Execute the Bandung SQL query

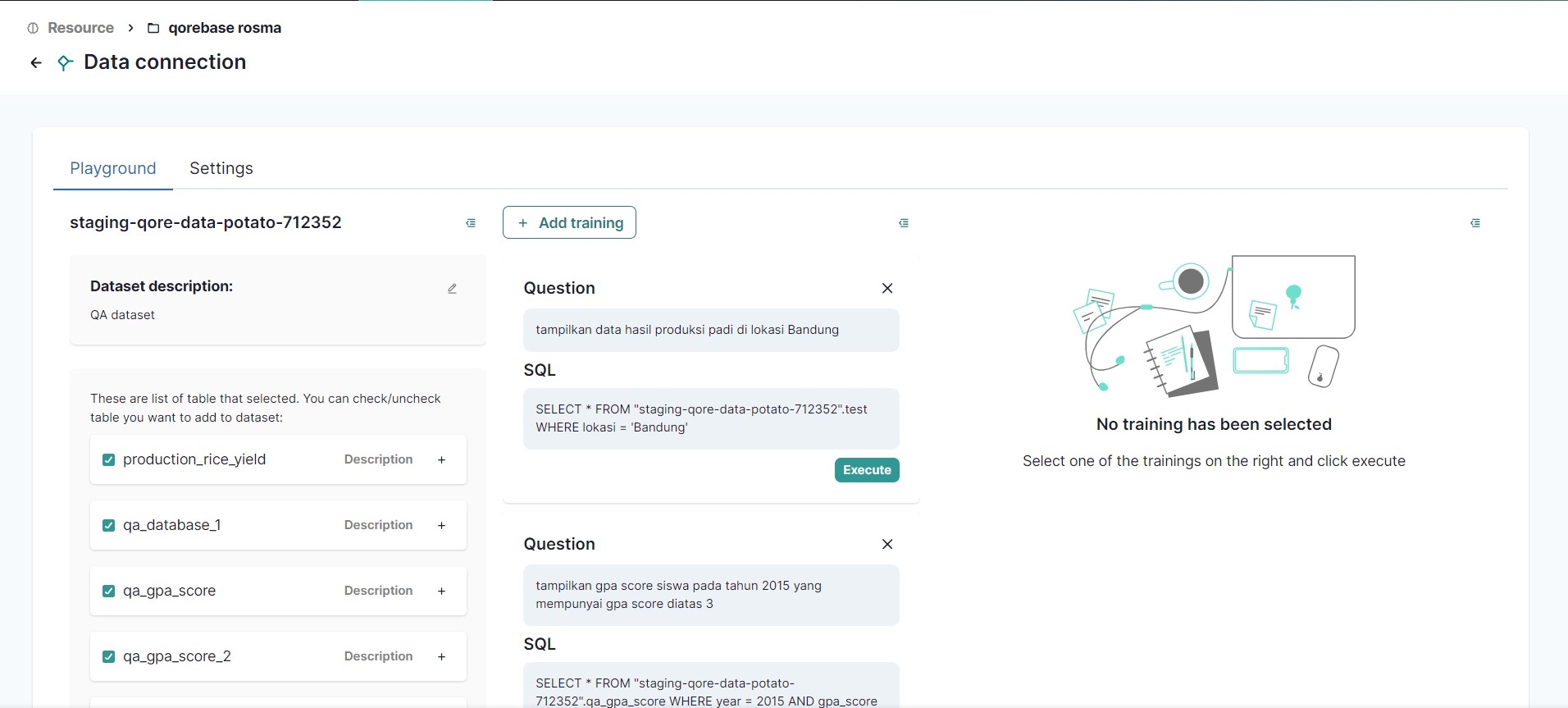click(x=867, y=470)
